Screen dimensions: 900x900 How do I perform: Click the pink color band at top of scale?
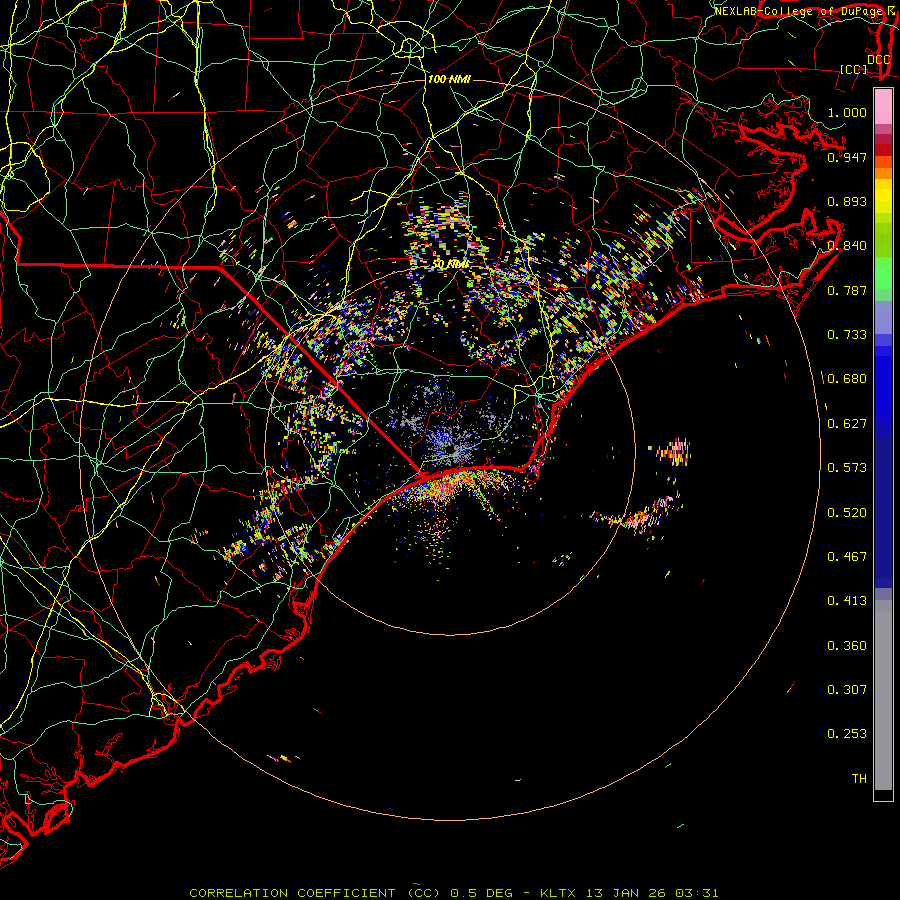point(883,107)
